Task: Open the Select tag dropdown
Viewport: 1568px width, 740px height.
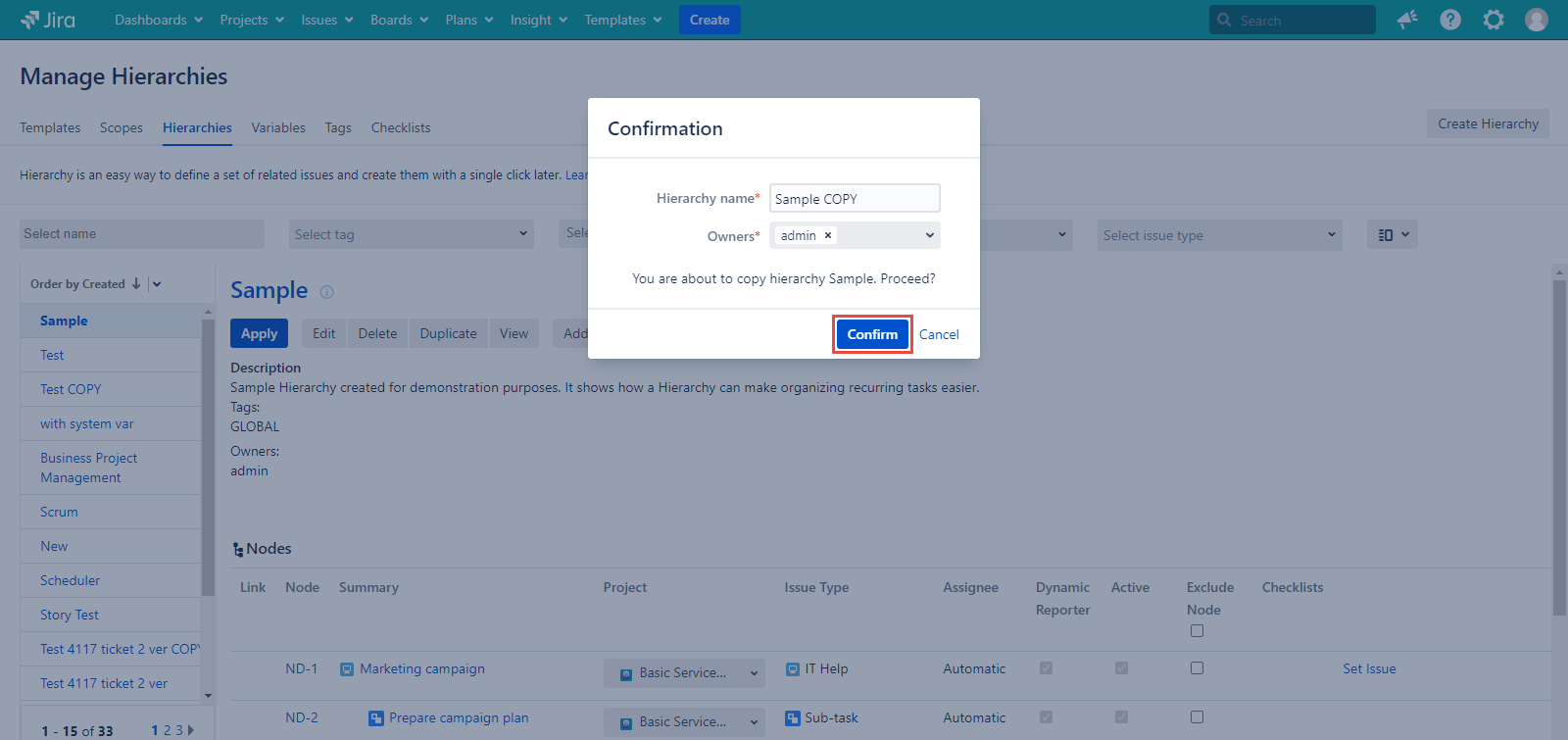Action: (412, 234)
